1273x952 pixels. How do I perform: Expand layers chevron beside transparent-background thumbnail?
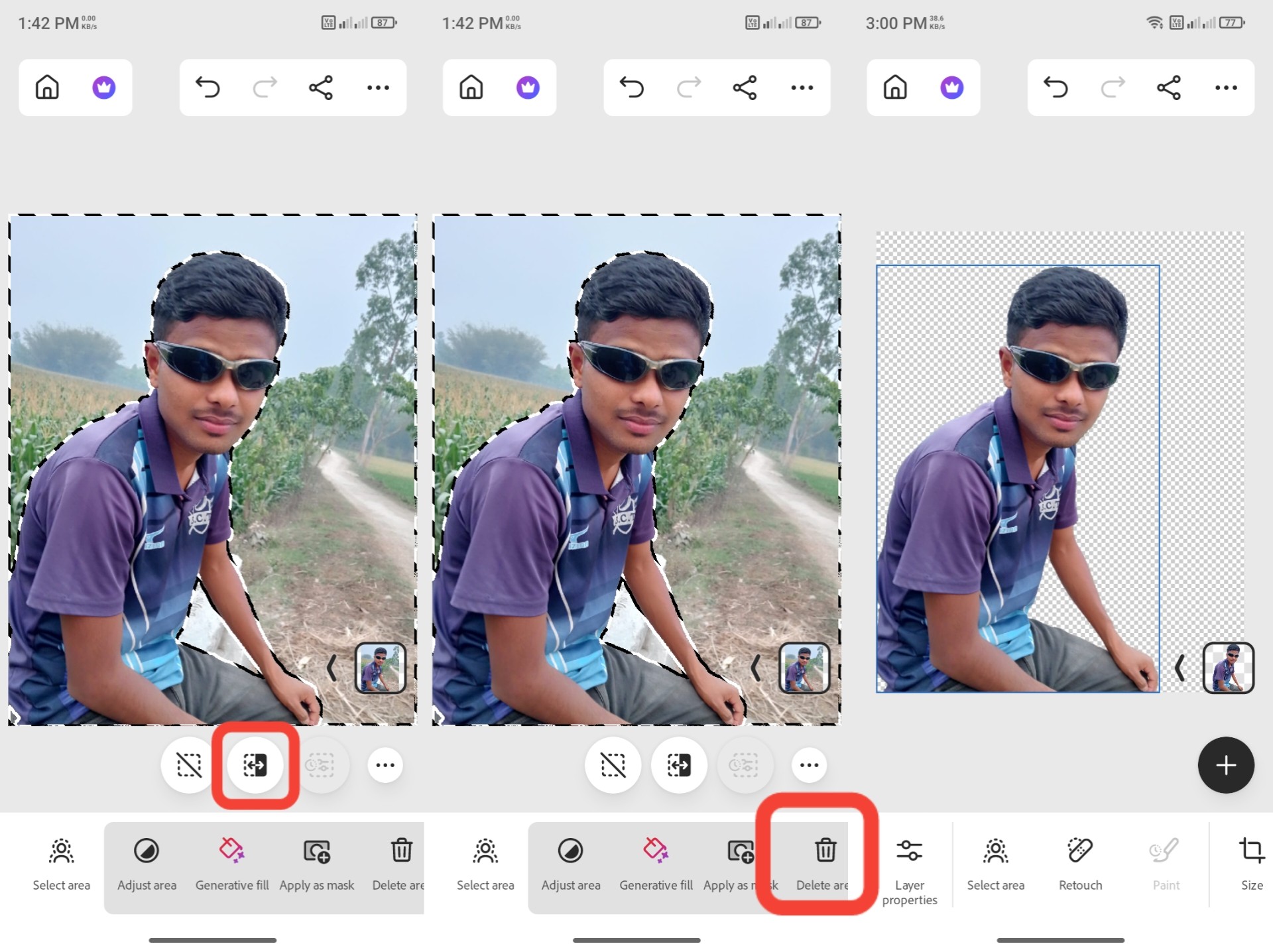coord(1180,668)
